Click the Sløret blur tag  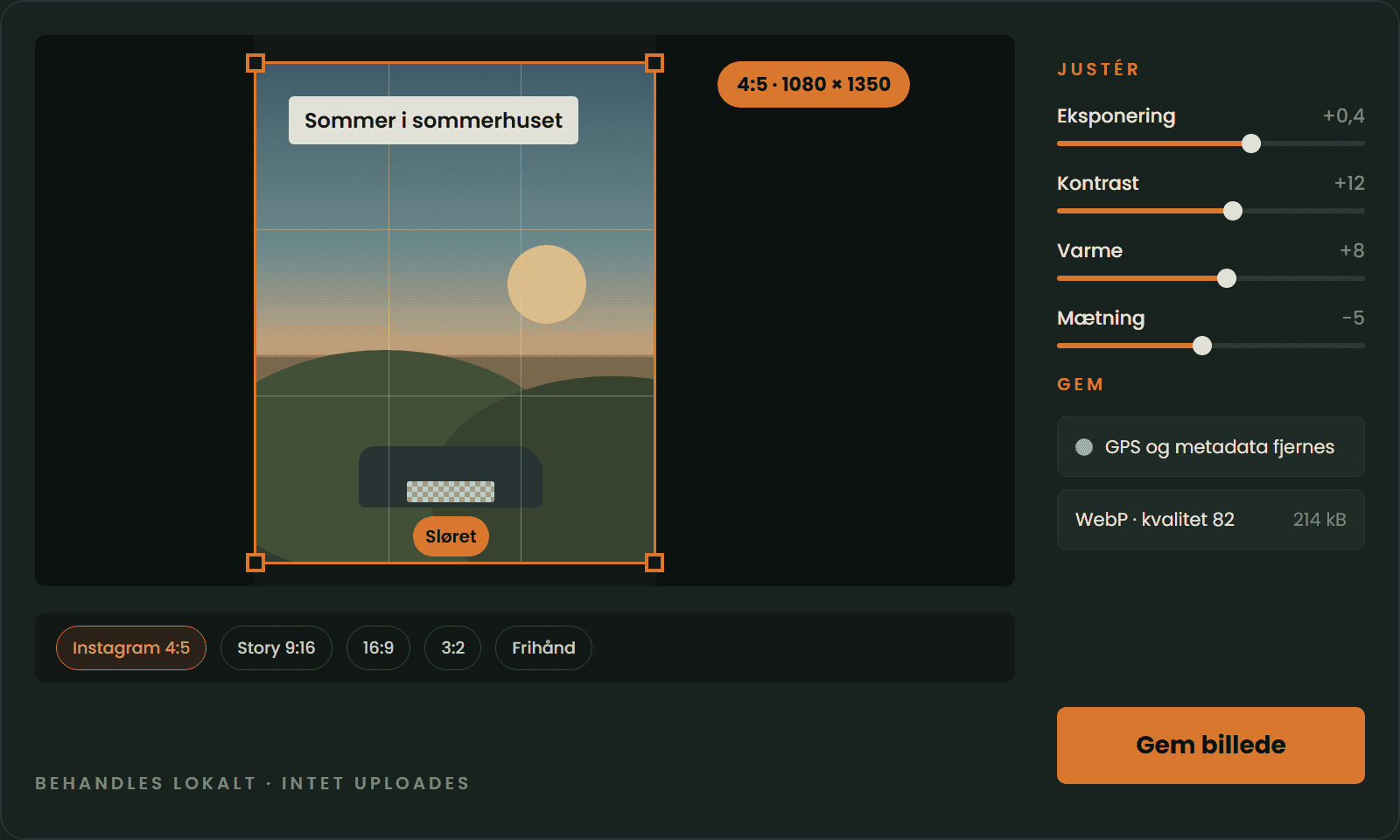coord(451,536)
